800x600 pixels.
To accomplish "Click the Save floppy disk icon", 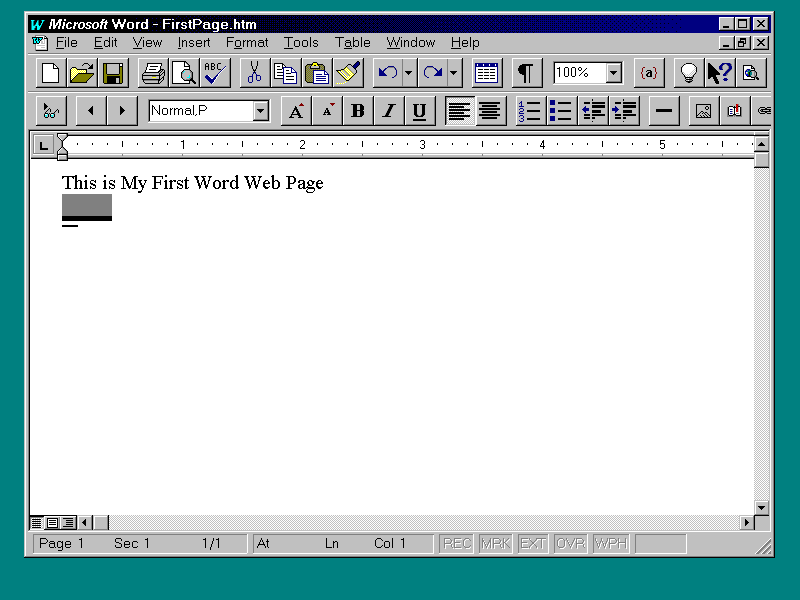I will click(x=113, y=73).
